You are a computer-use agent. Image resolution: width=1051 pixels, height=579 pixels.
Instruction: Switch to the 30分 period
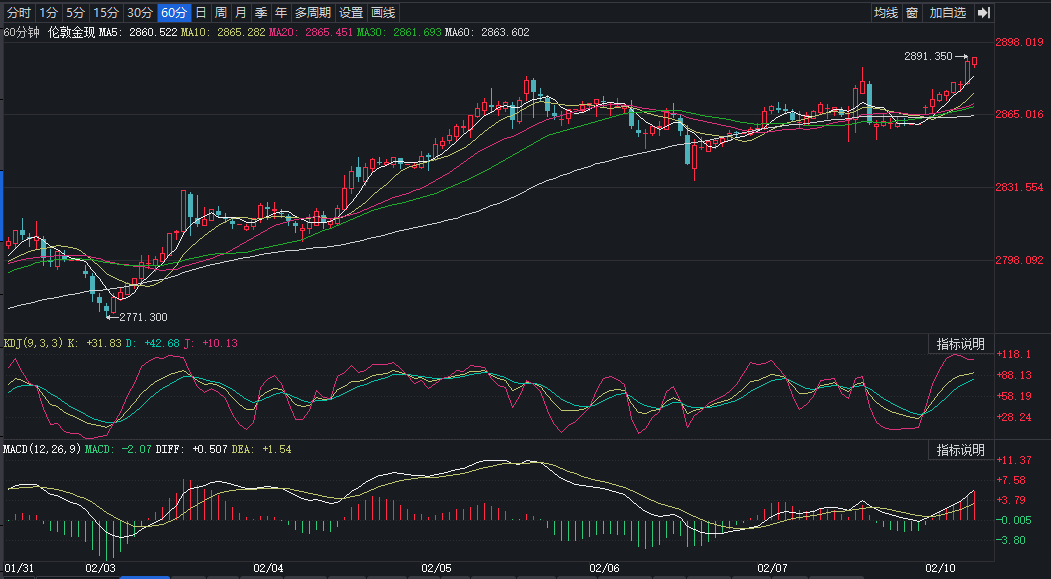click(140, 12)
